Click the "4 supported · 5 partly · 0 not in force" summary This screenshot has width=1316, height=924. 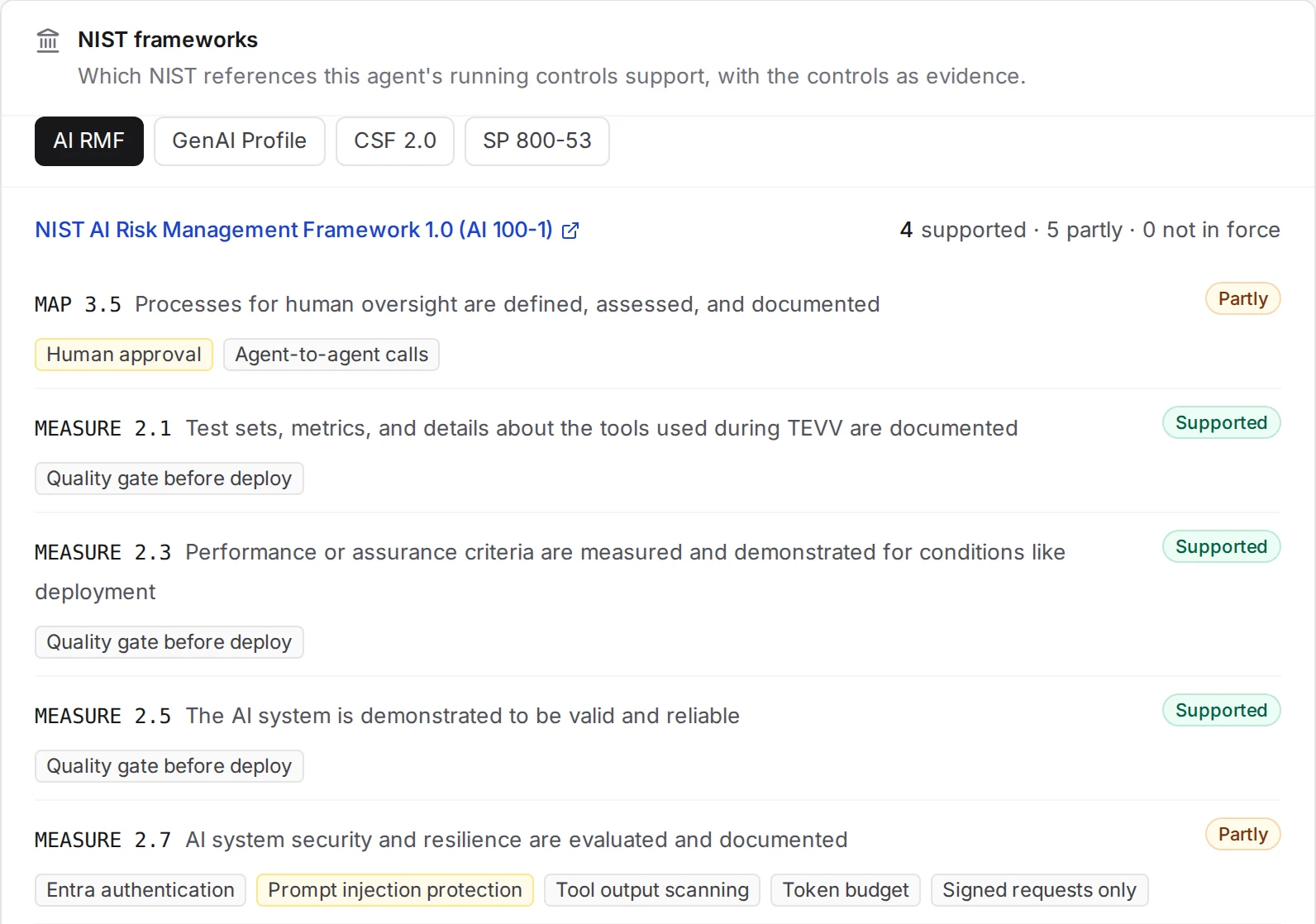pos(1090,230)
